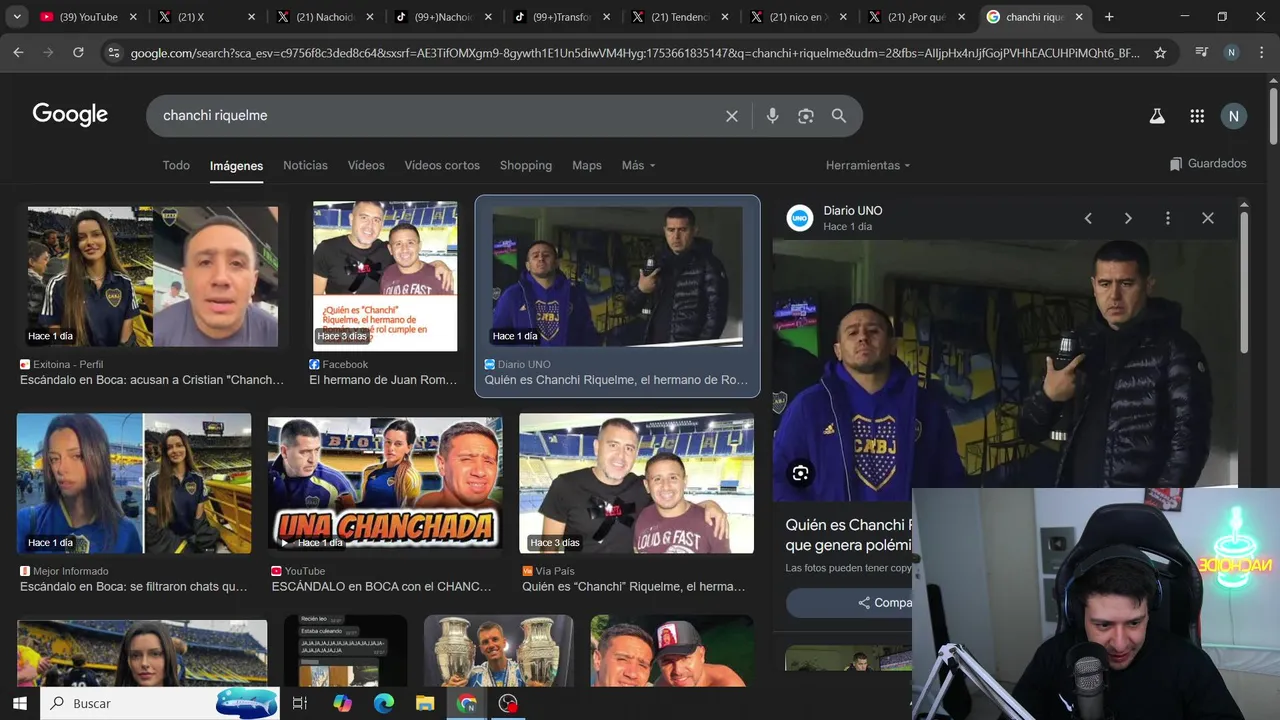
Task: Open Facebook hermano de Juan Román link
Action: click(383, 380)
